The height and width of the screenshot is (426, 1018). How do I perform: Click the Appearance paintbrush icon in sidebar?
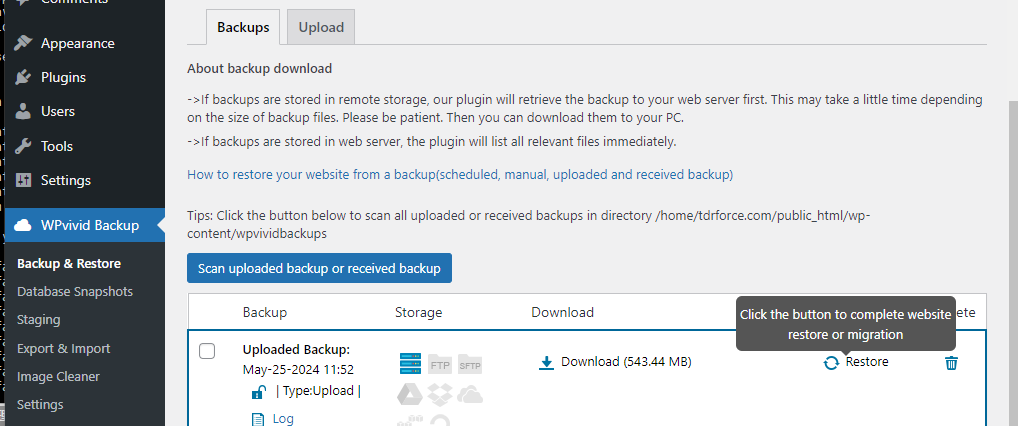tap(24, 43)
